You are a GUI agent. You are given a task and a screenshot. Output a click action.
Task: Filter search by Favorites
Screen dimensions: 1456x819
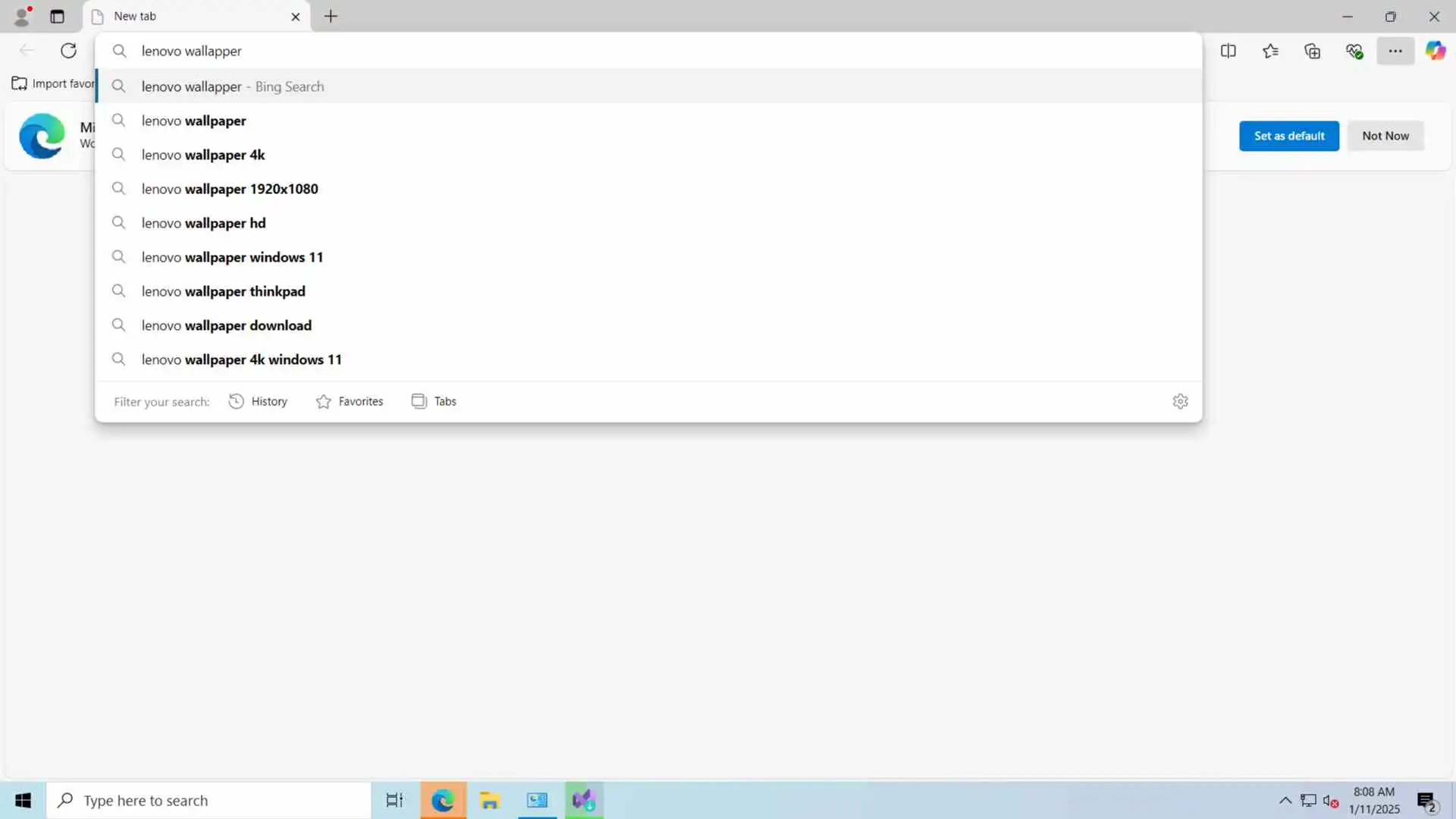click(350, 401)
